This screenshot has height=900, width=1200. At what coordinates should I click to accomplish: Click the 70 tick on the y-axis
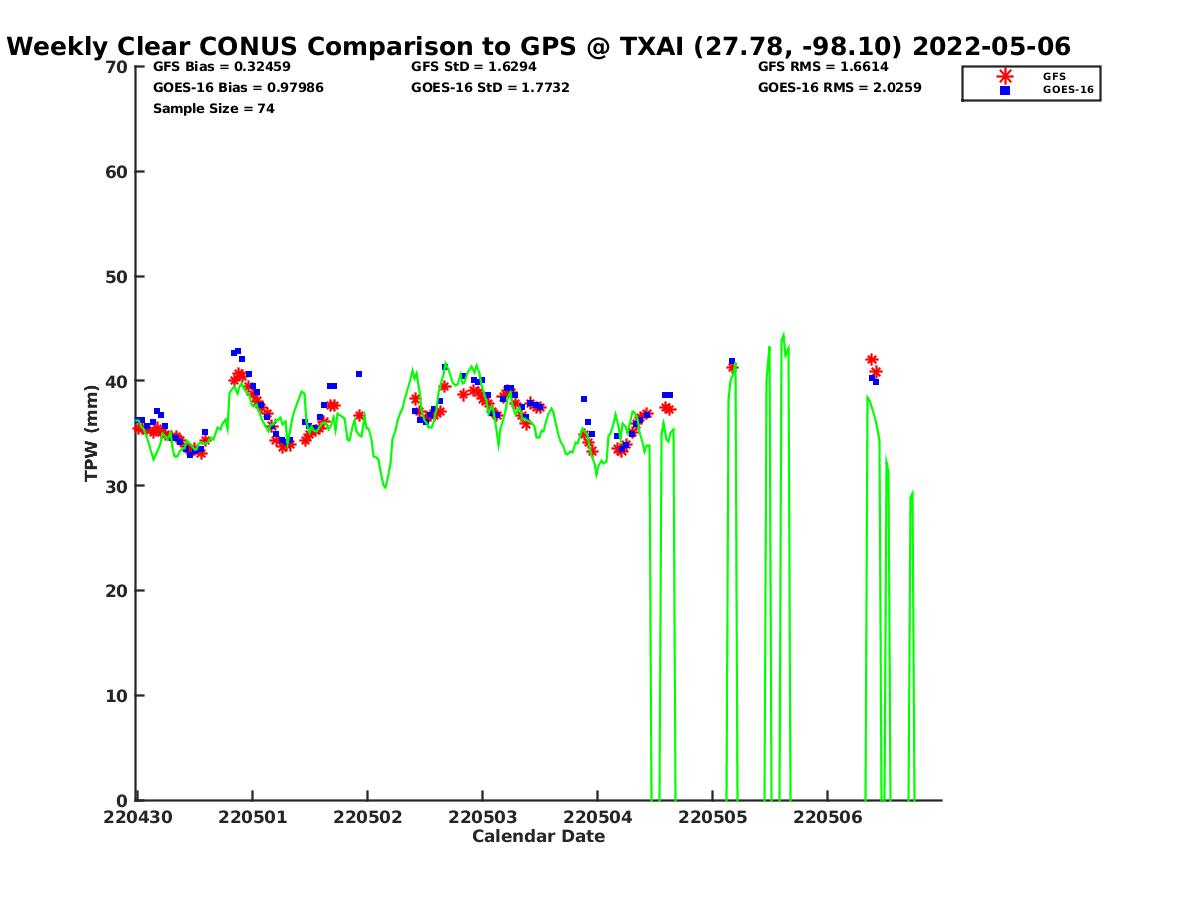coord(116,67)
